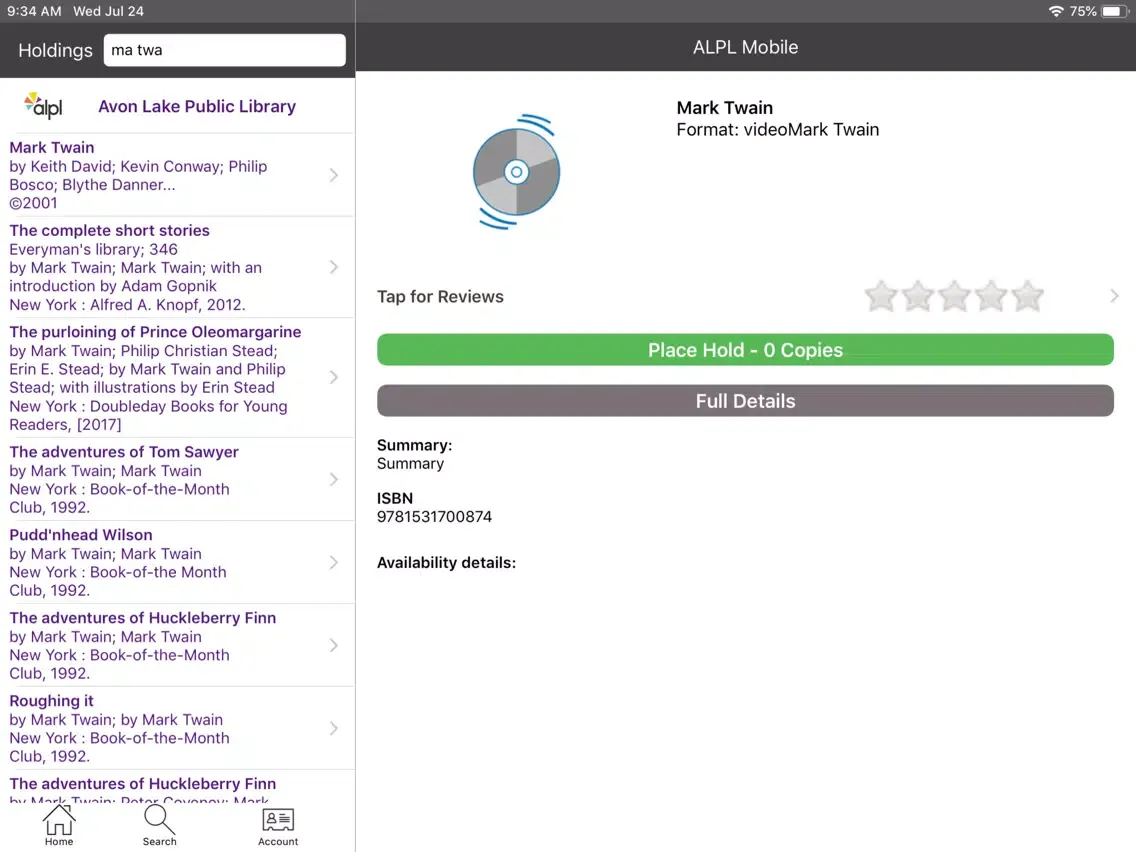Open the Full Details button
Viewport: 1136px width, 852px height.
[x=745, y=401]
